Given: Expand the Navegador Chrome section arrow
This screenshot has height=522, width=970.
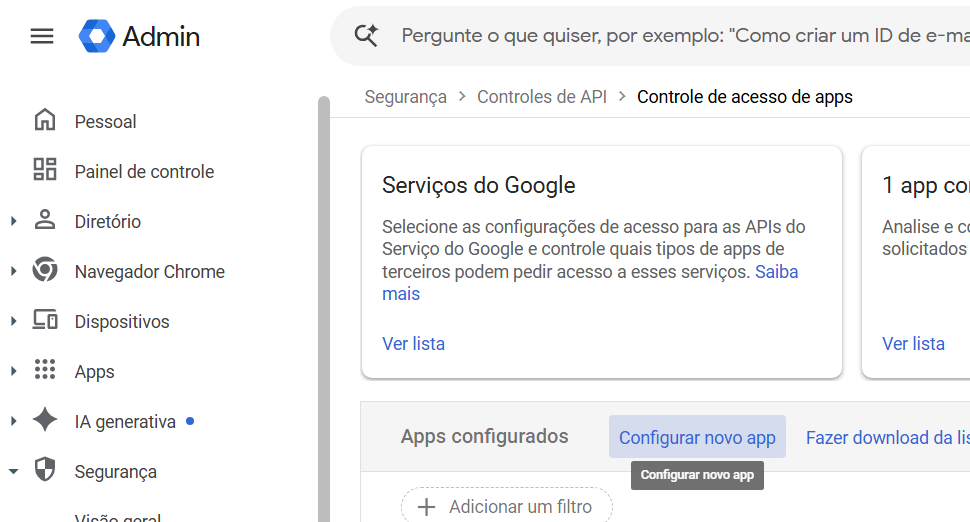Looking at the screenshot, I should (x=14, y=271).
